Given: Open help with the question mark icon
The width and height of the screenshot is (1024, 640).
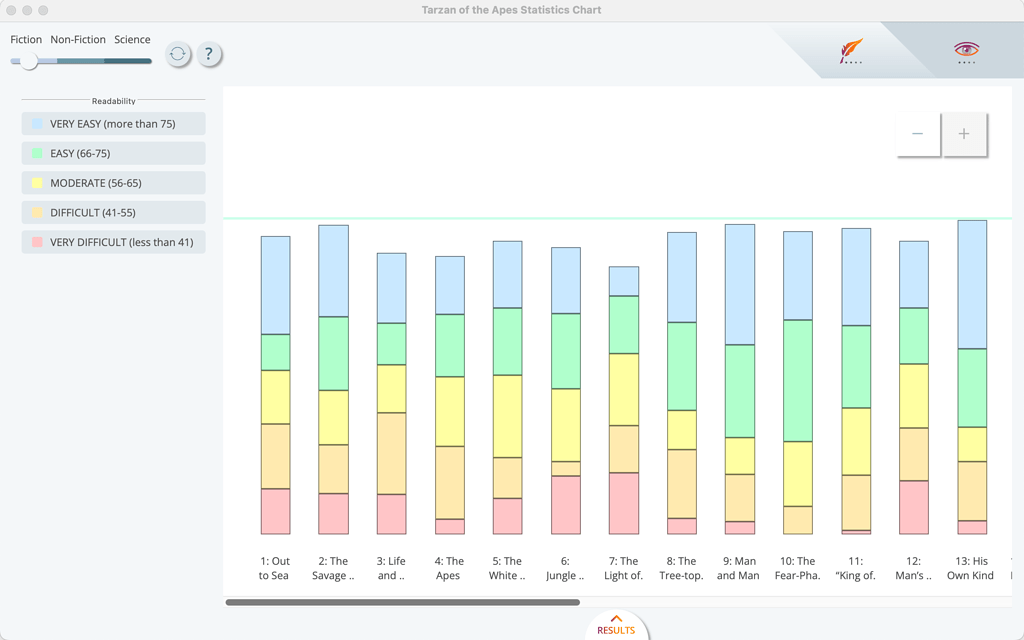Looking at the screenshot, I should [209, 54].
